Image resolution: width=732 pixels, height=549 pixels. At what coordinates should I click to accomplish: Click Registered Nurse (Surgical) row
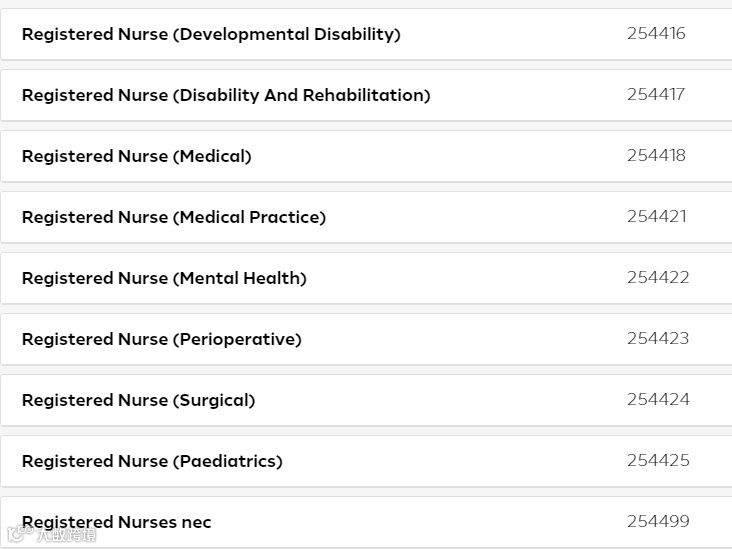[x=139, y=401]
